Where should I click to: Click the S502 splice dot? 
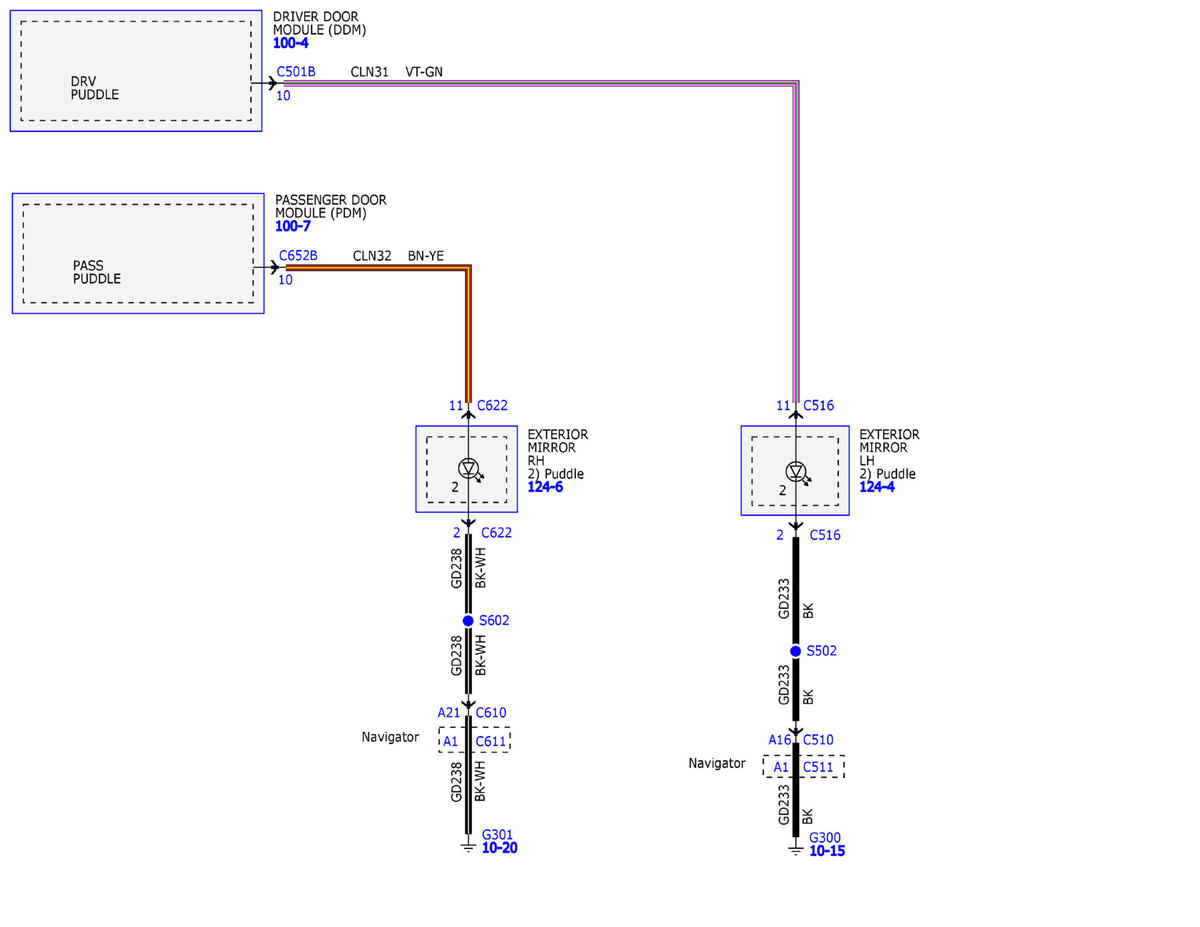(x=795, y=651)
